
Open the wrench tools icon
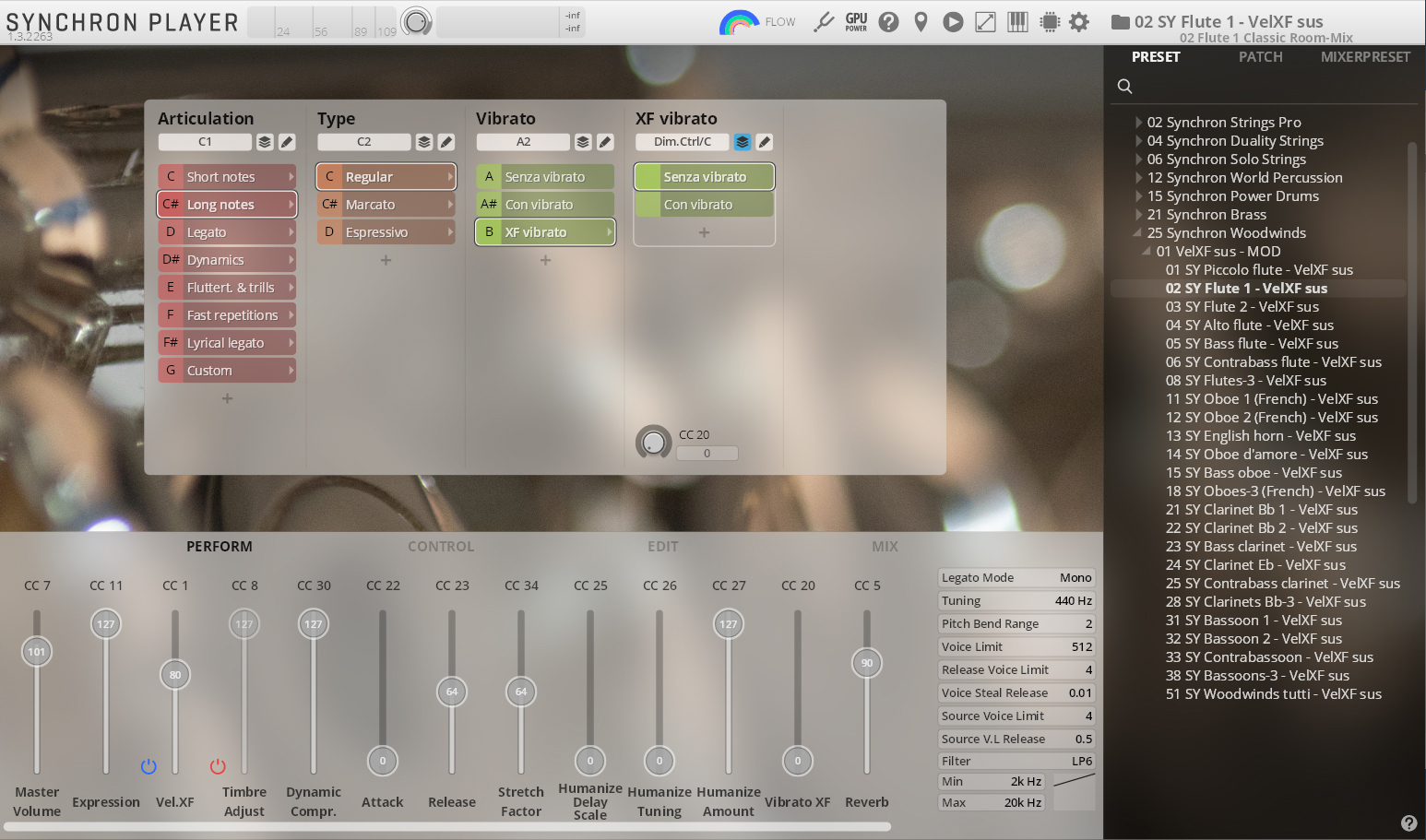click(x=824, y=22)
